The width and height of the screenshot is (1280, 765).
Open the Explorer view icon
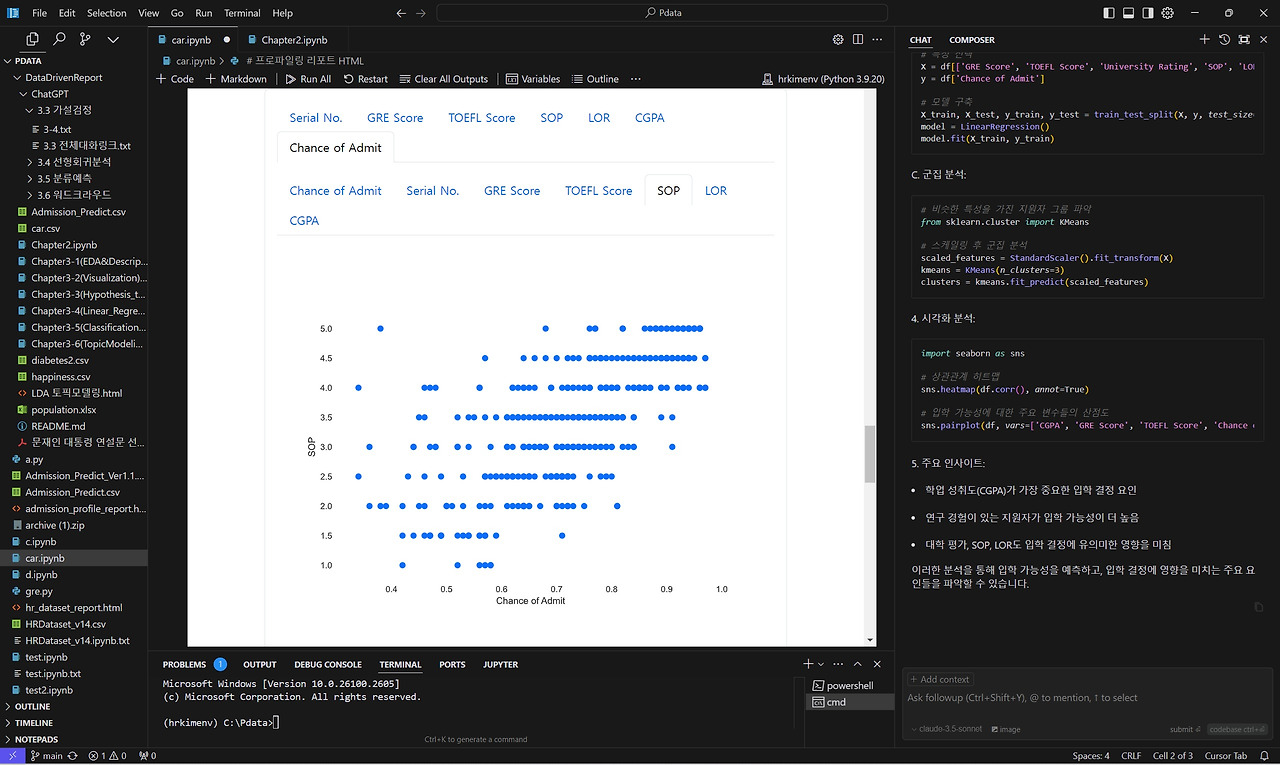33,39
